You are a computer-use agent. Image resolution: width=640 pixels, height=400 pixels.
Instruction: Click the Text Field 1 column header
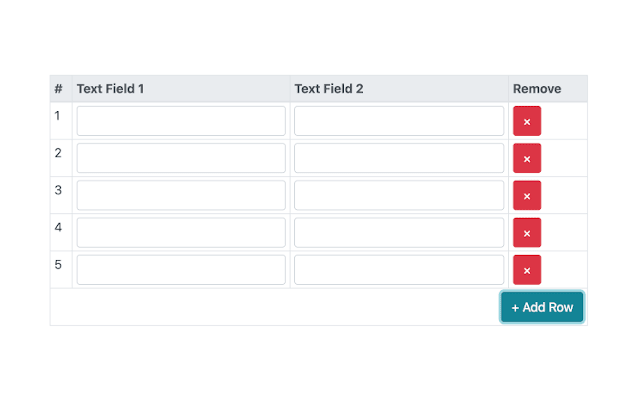[x=111, y=89]
